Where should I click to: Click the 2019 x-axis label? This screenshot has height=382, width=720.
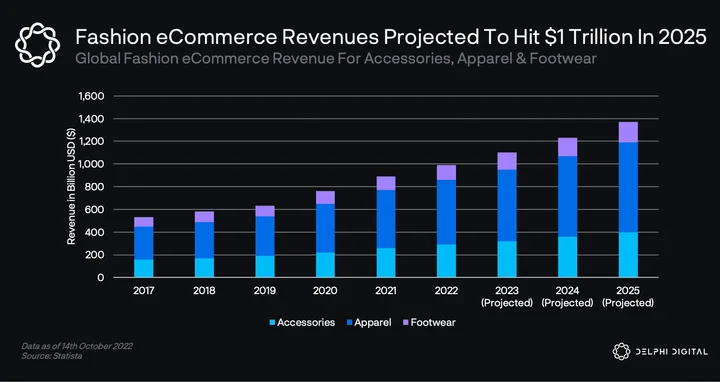[264, 291]
